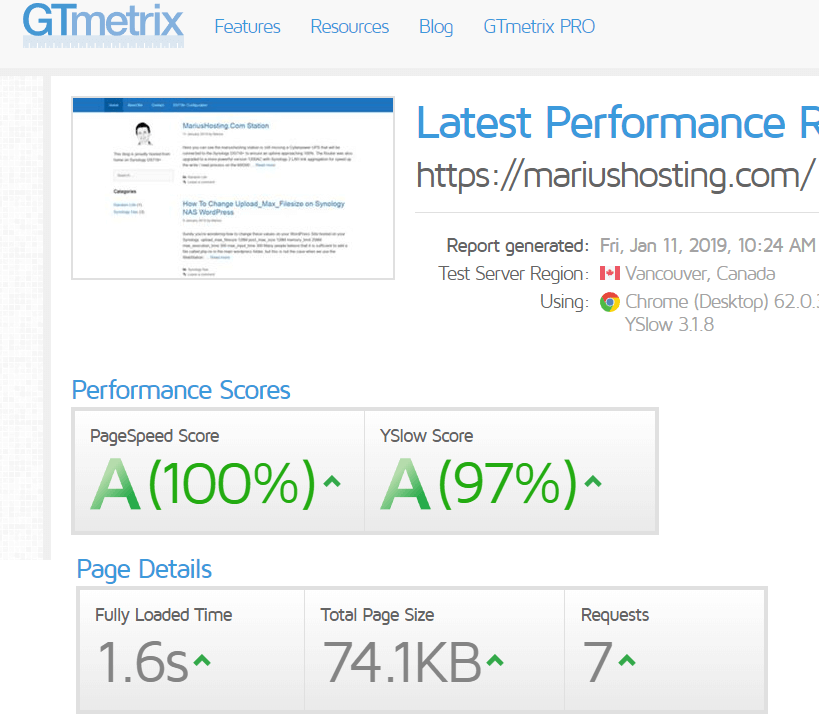Click the Performance Scores heading
This screenshot has height=721, width=819.
(181, 390)
